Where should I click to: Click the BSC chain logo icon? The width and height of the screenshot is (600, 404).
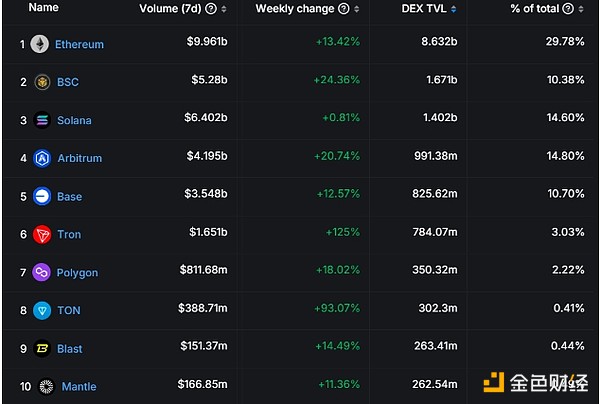click(x=42, y=82)
